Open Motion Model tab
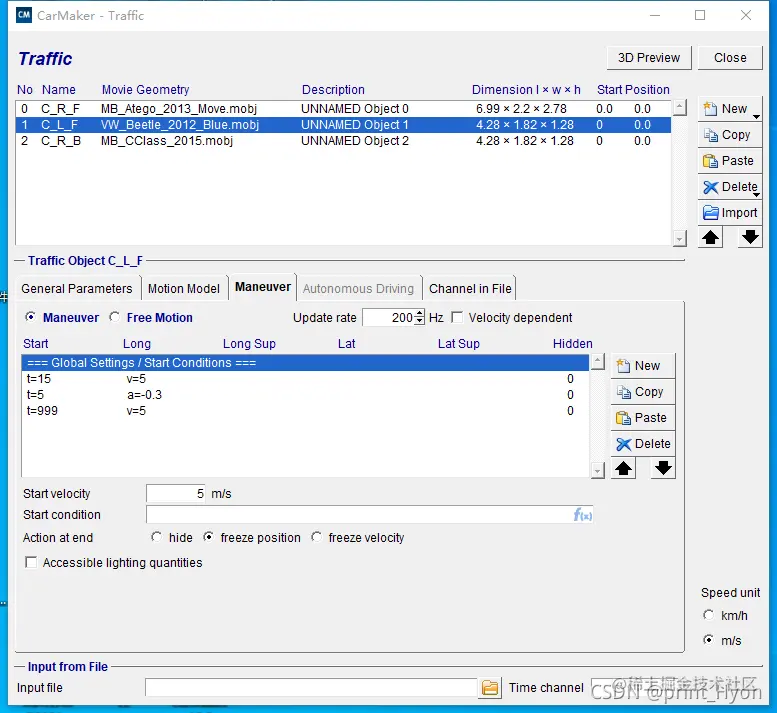This screenshot has height=713, width=777. click(x=184, y=288)
